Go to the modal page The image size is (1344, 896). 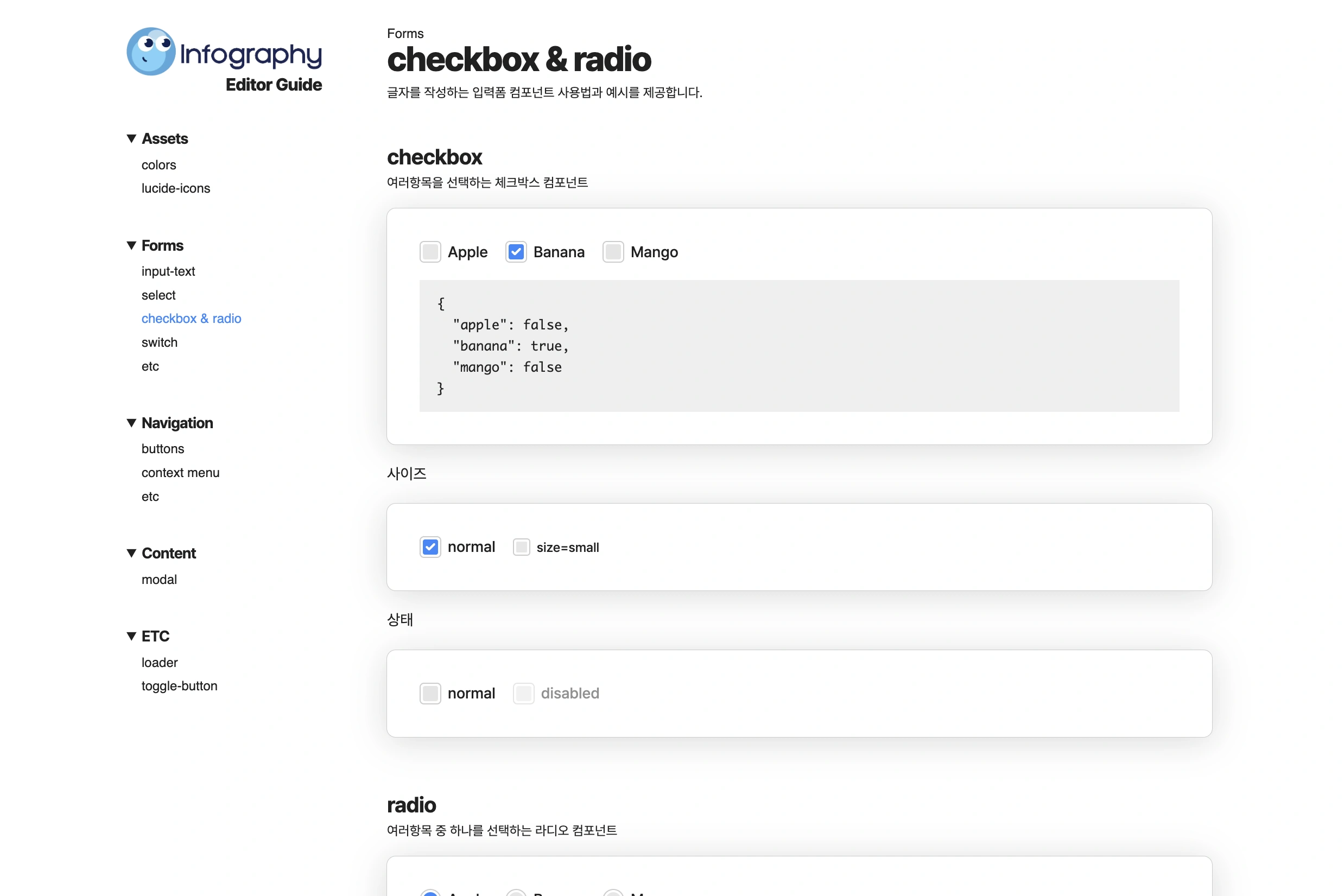(160, 580)
